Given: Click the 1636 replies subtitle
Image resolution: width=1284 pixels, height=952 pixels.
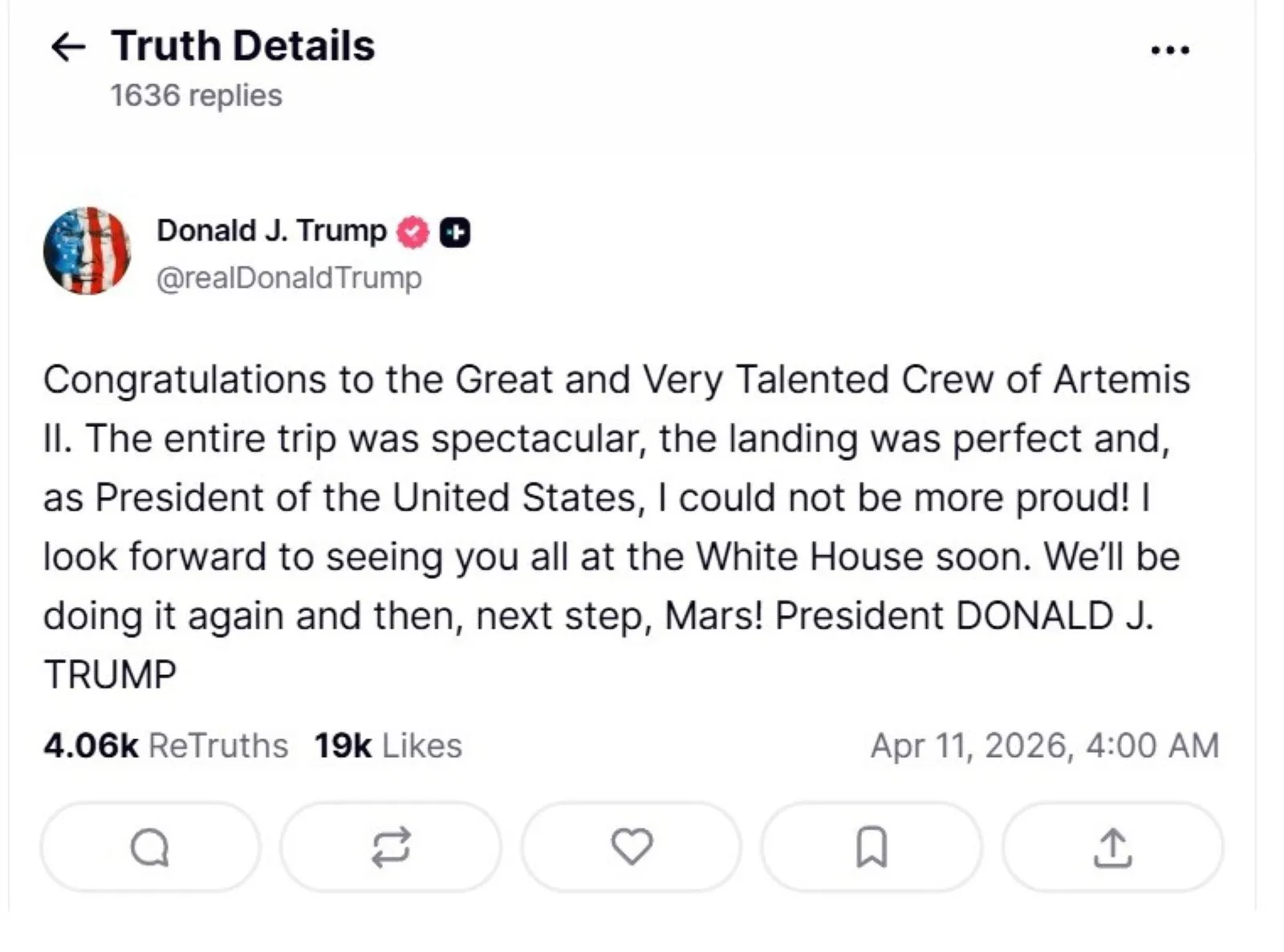Looking at the screenshot, I should pyautogui.click(x=196, y=96).
